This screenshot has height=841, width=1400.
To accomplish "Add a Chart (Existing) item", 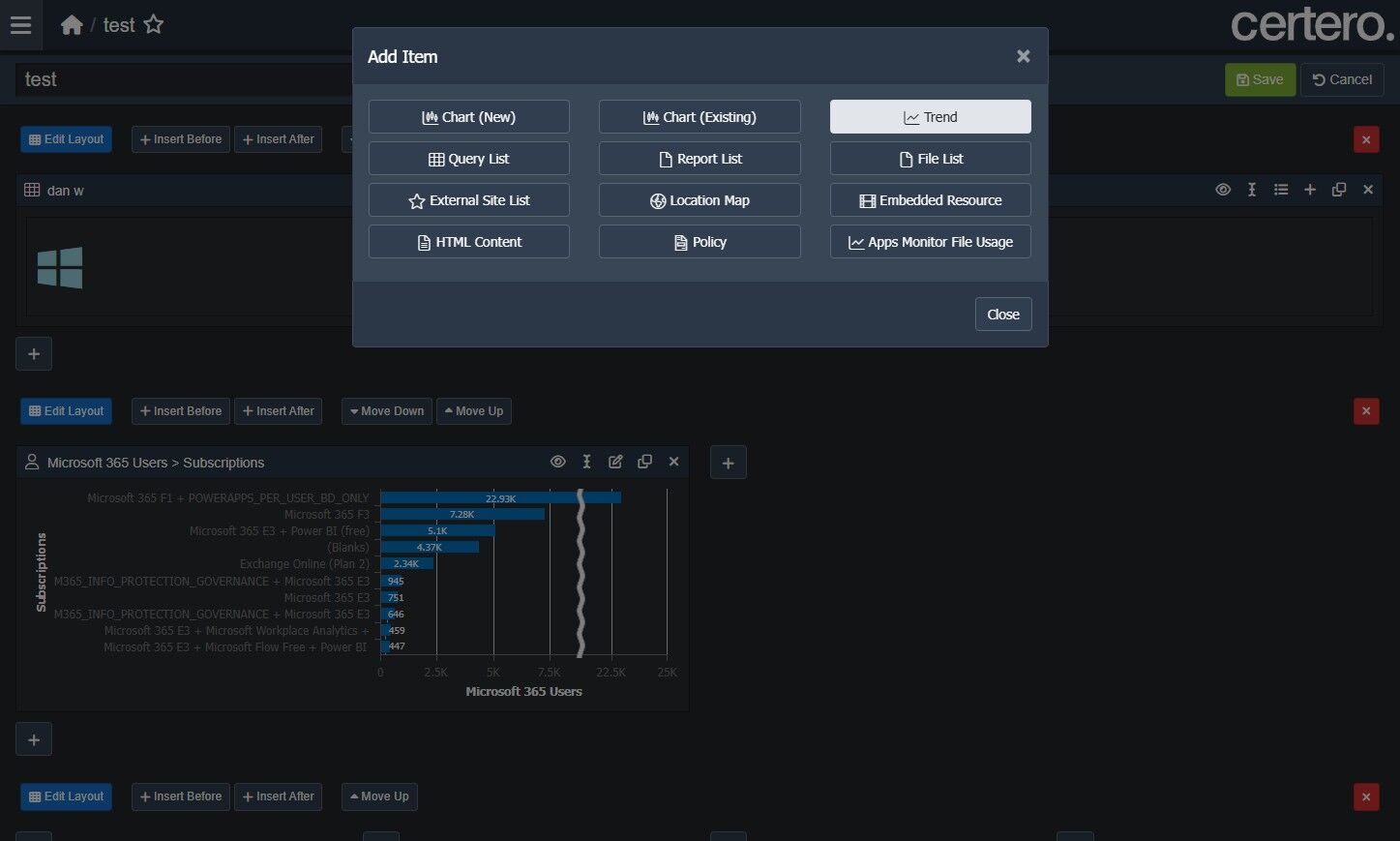I will point(700,117).
